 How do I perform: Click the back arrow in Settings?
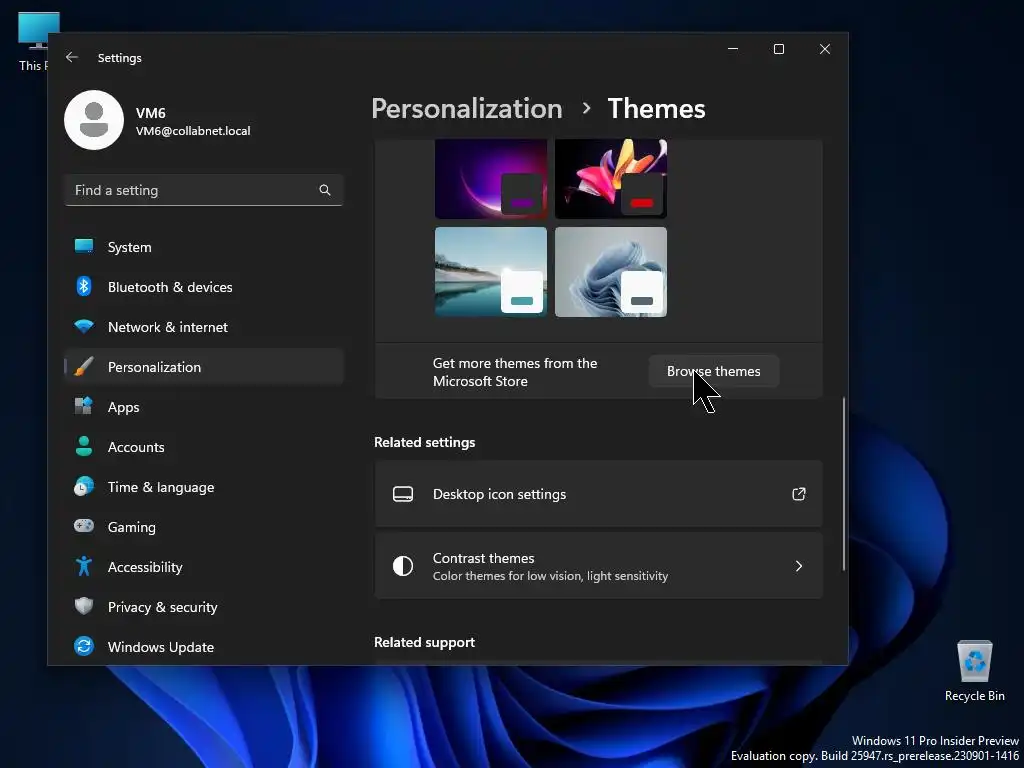pyautogui.click(x=72, y=57)
